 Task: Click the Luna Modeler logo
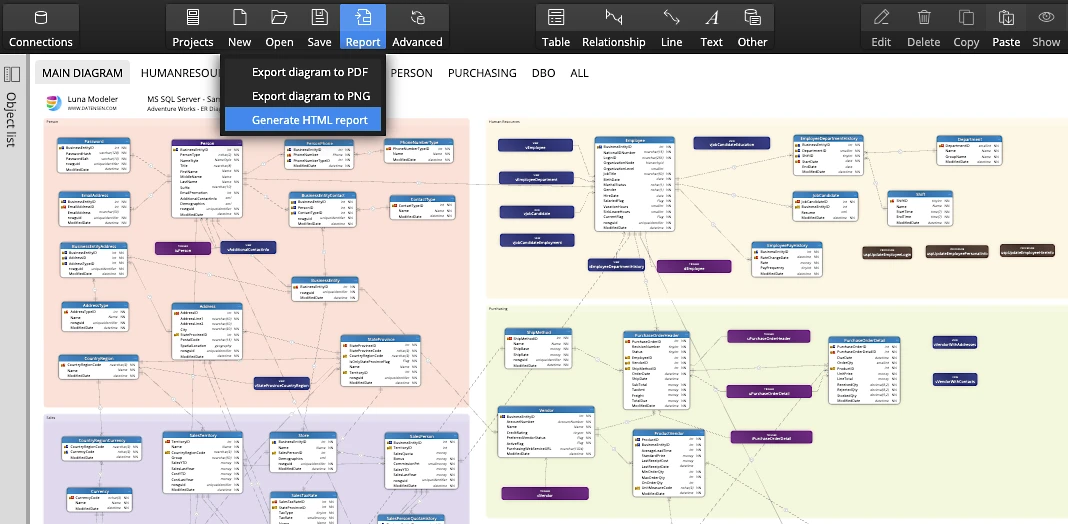click(x=54, y=103)
